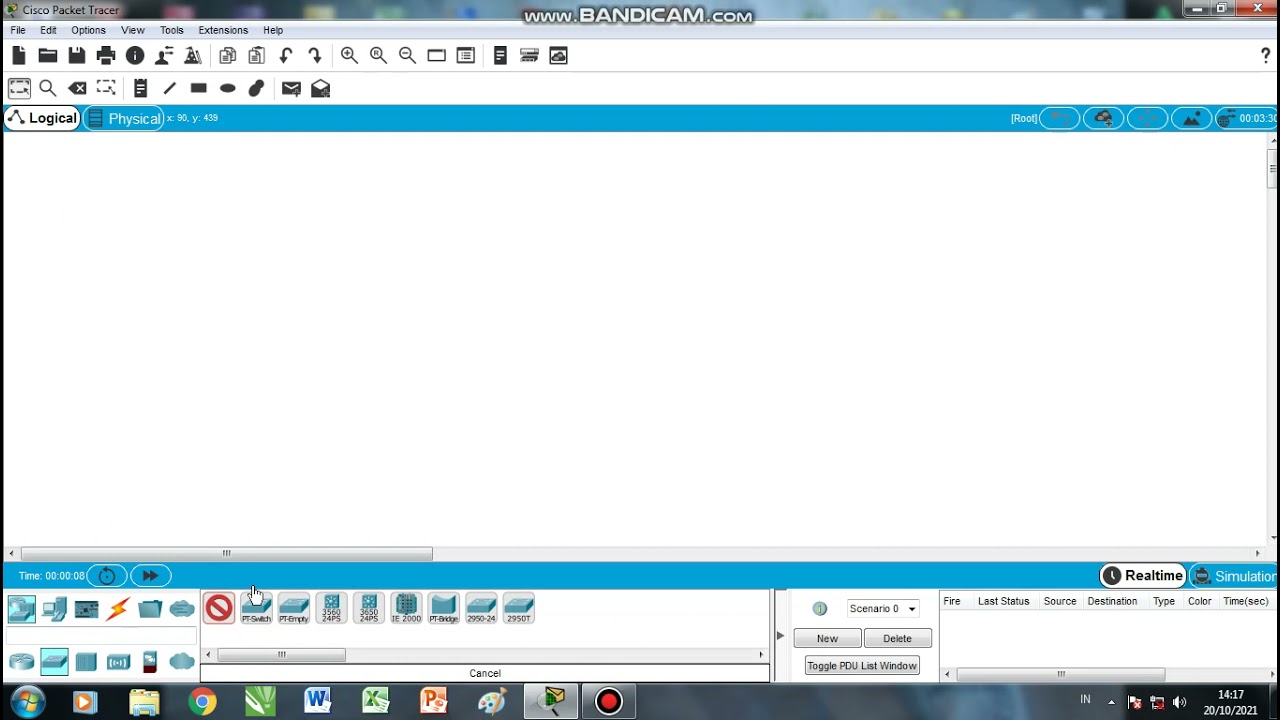Choose the Inspect magnifier tool
The height and width of the screenshot is (720, 1280).
point(48,89)
